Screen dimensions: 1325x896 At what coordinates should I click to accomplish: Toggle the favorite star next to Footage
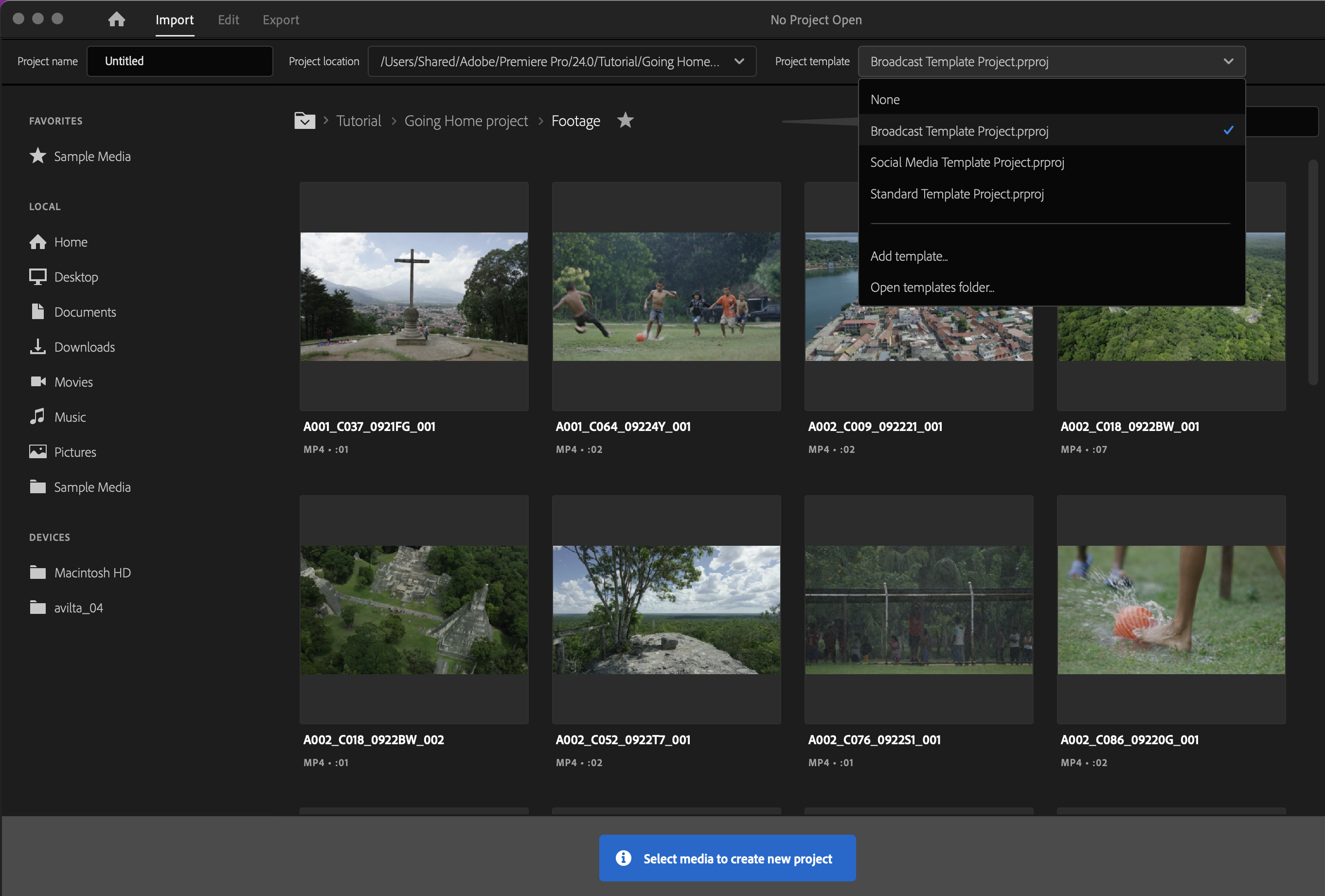[626, 120]
